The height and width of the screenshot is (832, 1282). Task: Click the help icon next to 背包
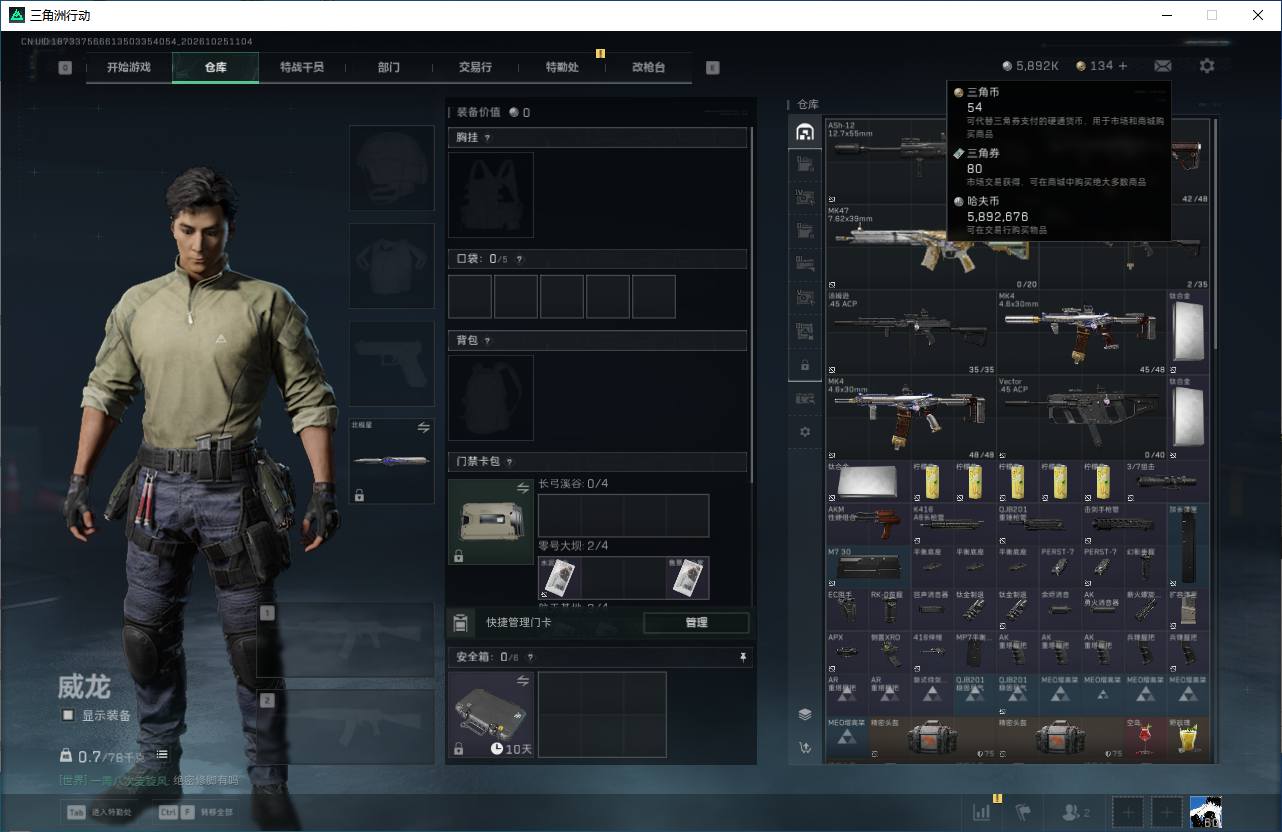[488, 341]
